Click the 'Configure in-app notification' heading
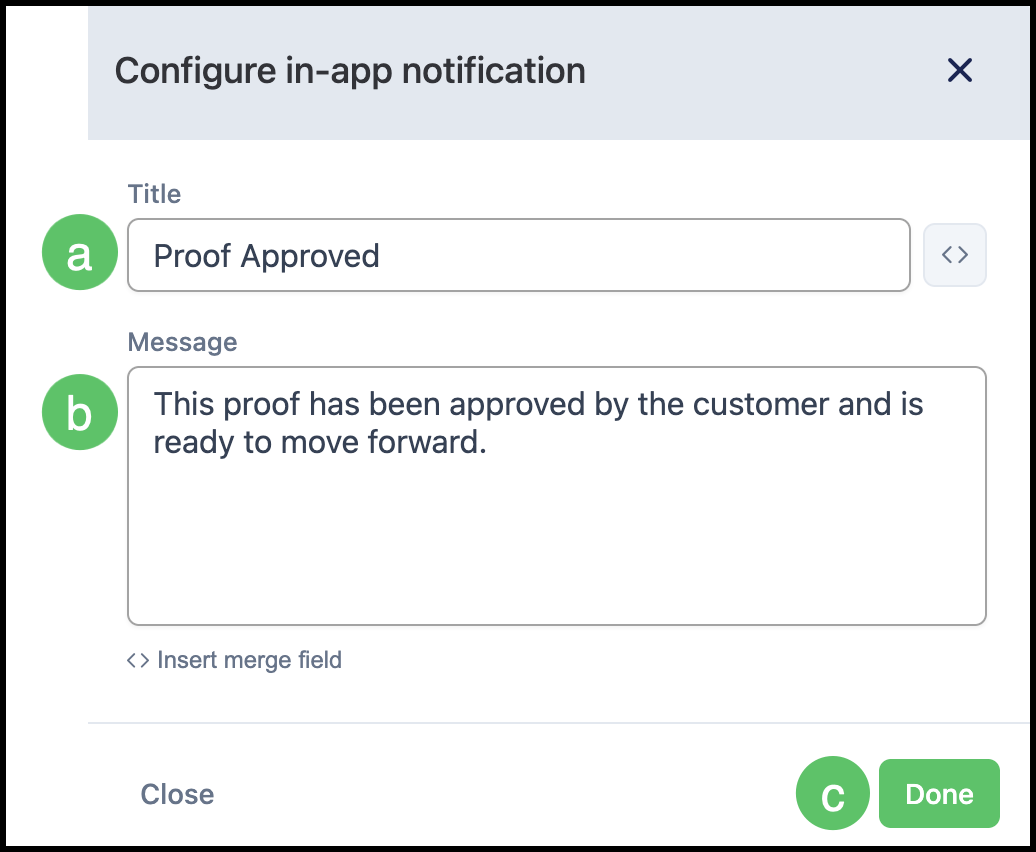 pyautogui.click(x=350, y=71)
